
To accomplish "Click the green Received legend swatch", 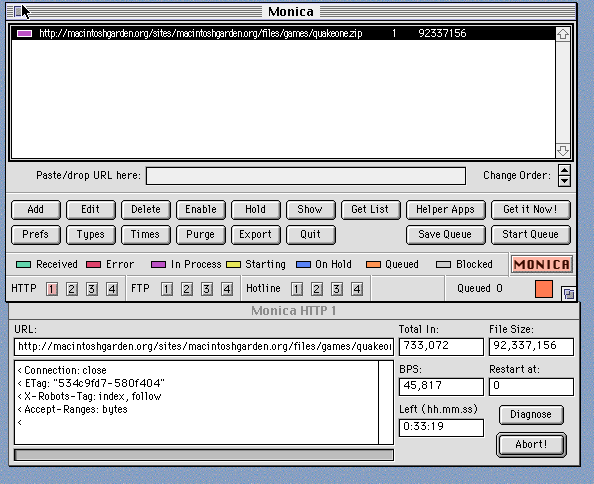I will 23,264.
